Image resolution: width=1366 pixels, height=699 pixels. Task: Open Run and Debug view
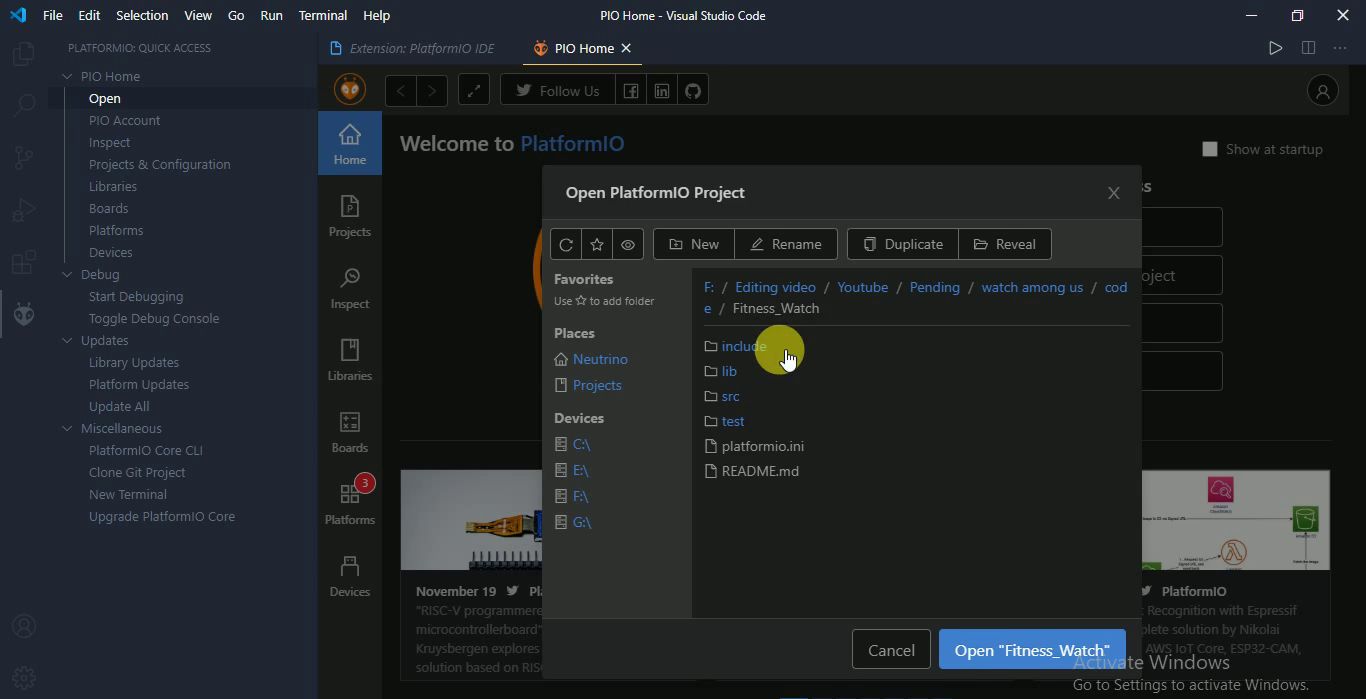pyautogui.click(x=23, y=210)
